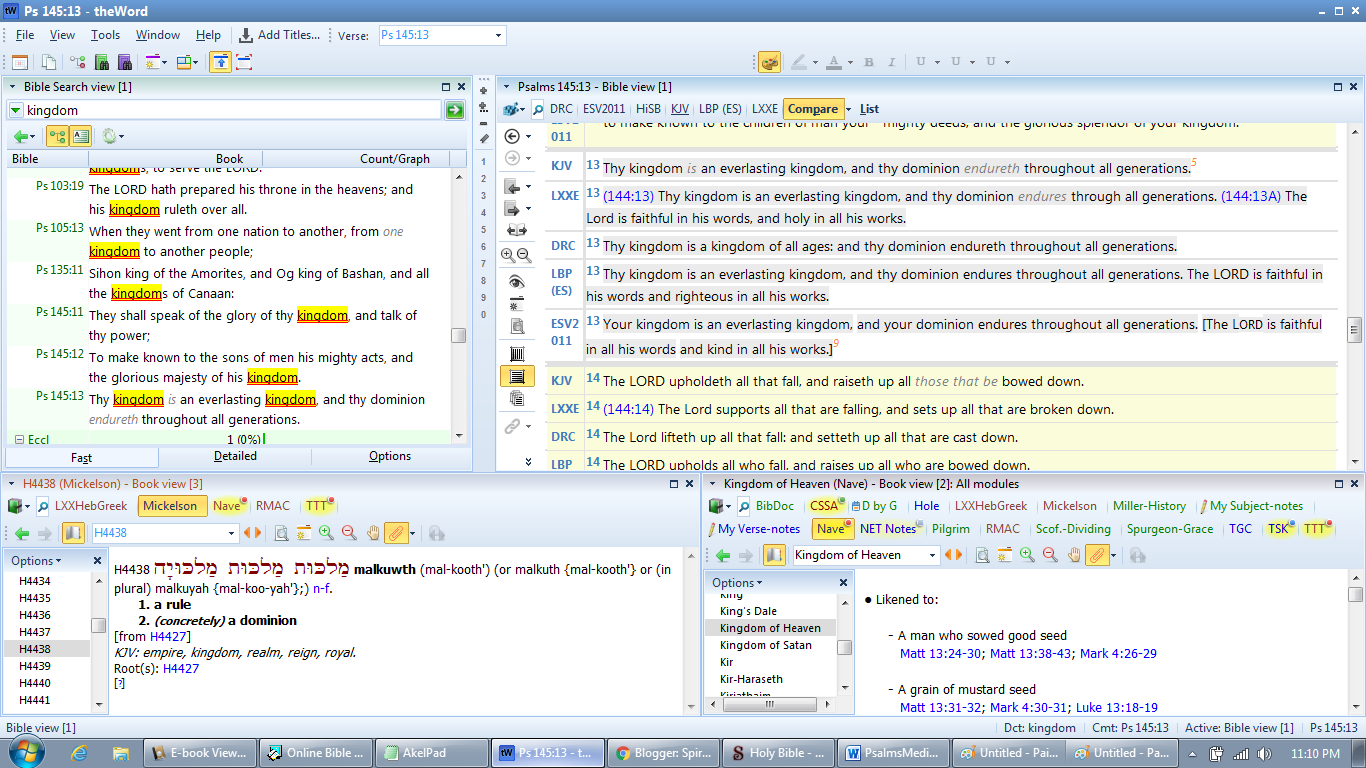Image resolution: width=1366 pixels, height=768 pixels.
Task: Toggle open book icon in Mickelson book view
Action: click(x=74, y=533)
